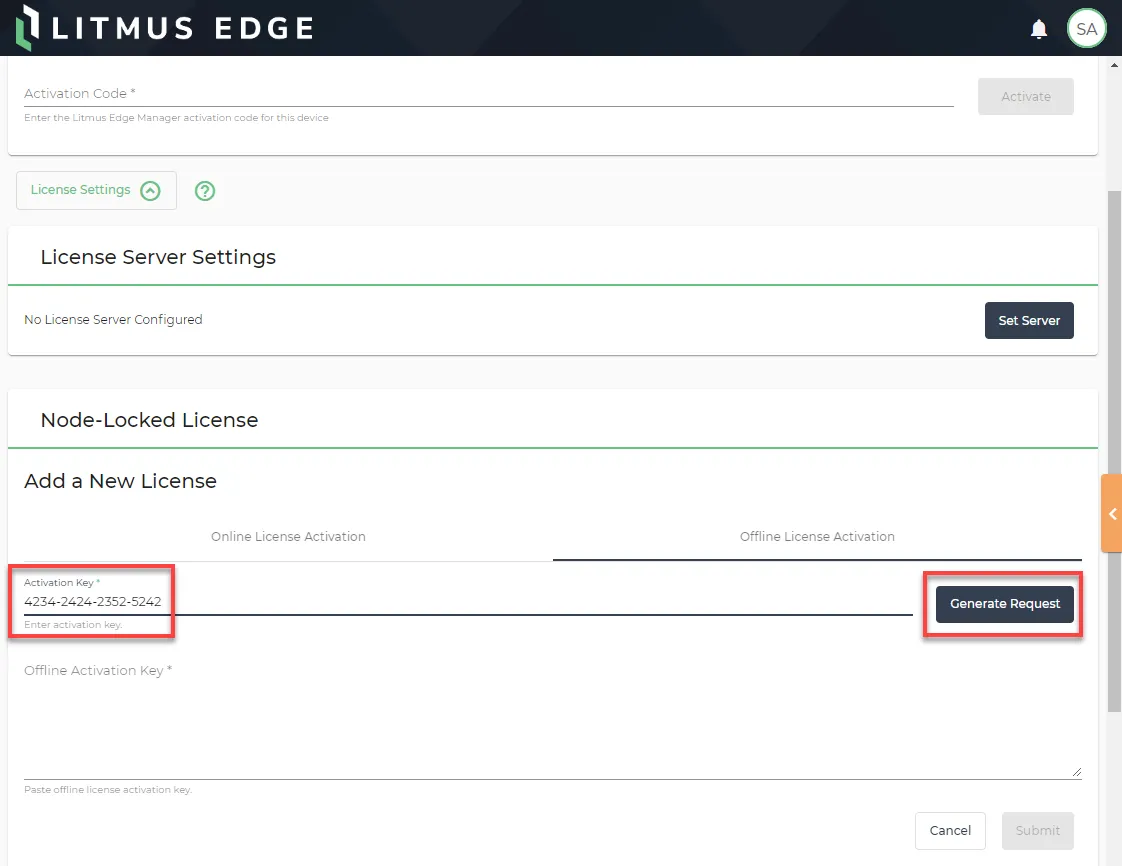Viewport: 1122px width, 866px height.
Task: Open the SA user avatar menu
Action: [1086, 29]
